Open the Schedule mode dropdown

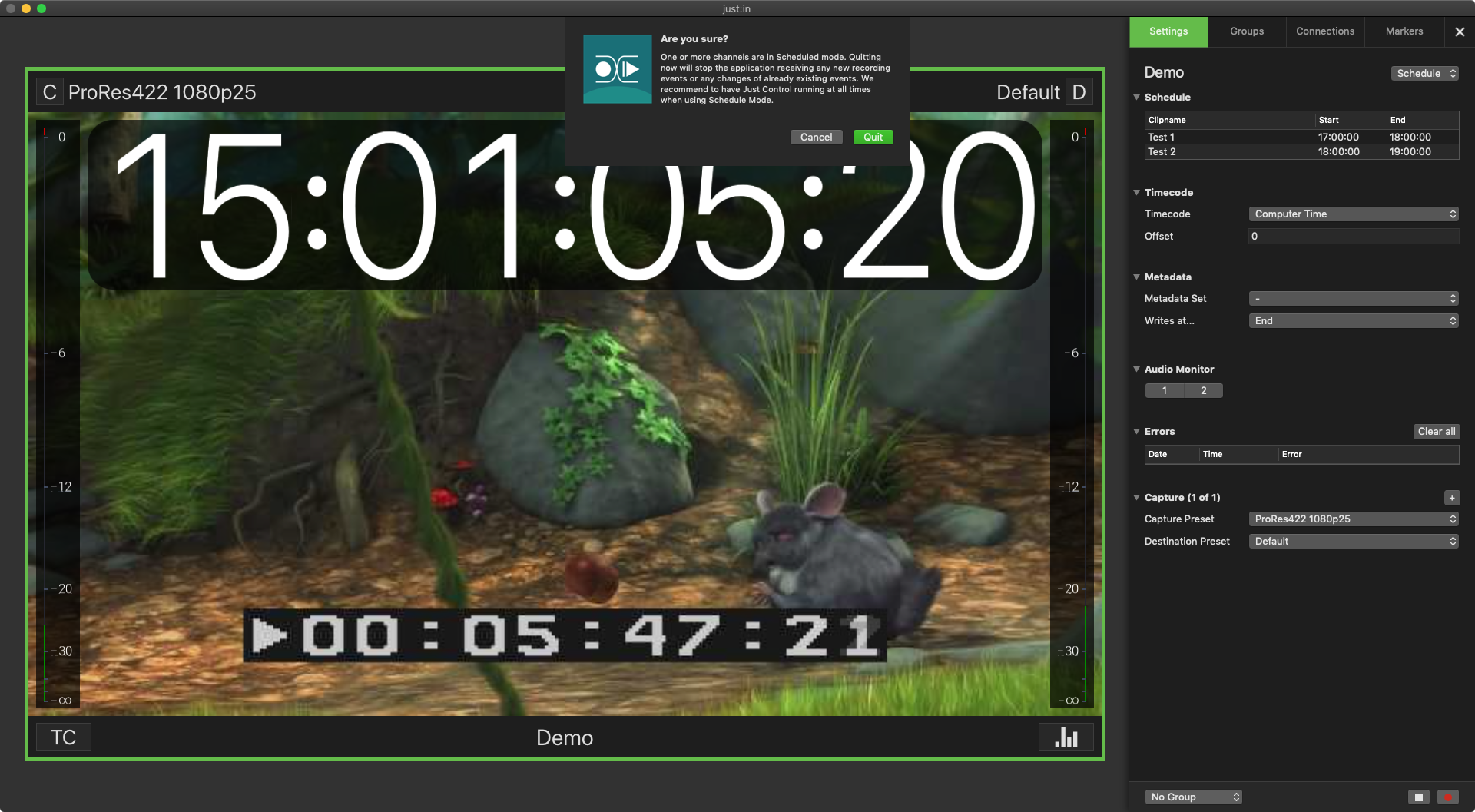pos(1424,73)
